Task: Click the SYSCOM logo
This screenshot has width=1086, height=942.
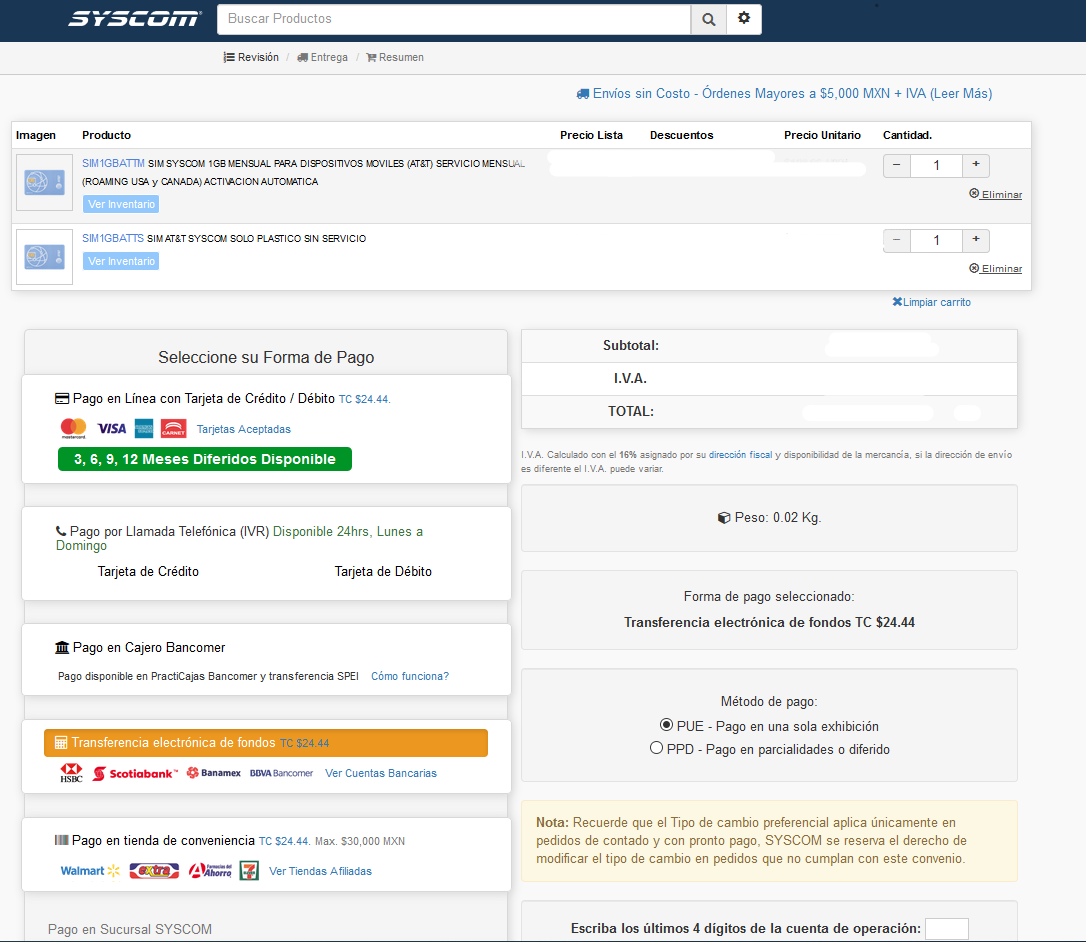Action: (135, 19)
